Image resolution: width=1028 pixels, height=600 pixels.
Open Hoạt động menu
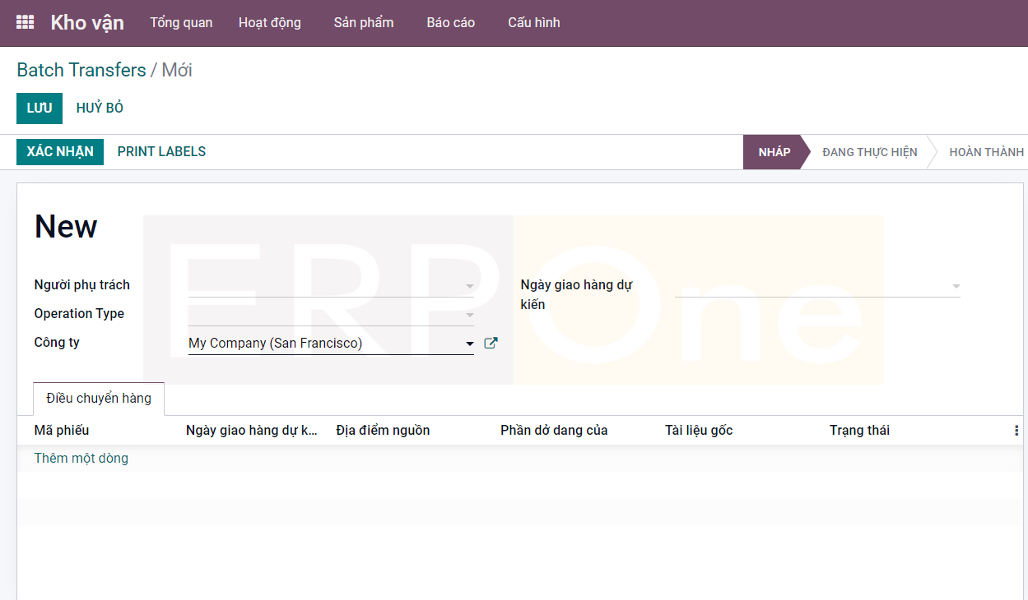269,22
